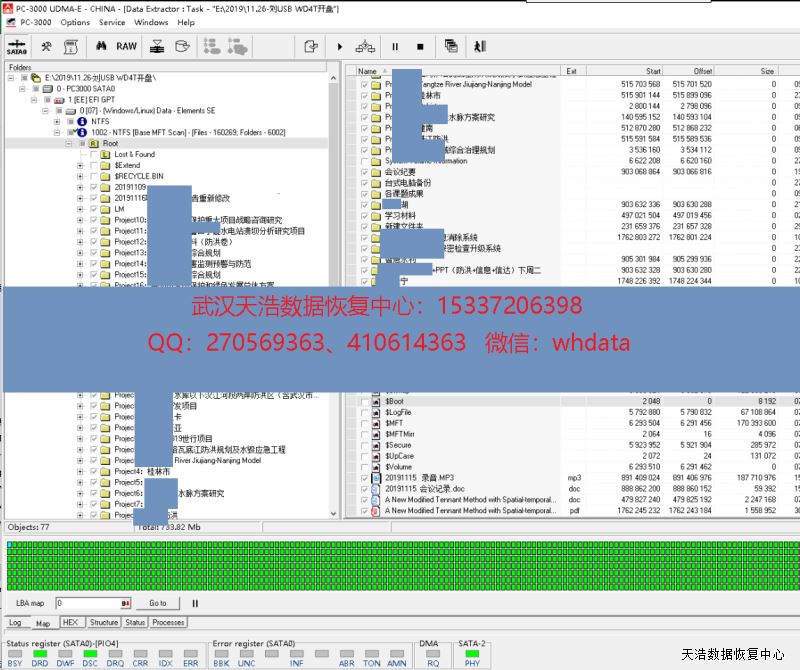Click the Go to button
This screenshot has width=800, height=670.
click(158, 603)
